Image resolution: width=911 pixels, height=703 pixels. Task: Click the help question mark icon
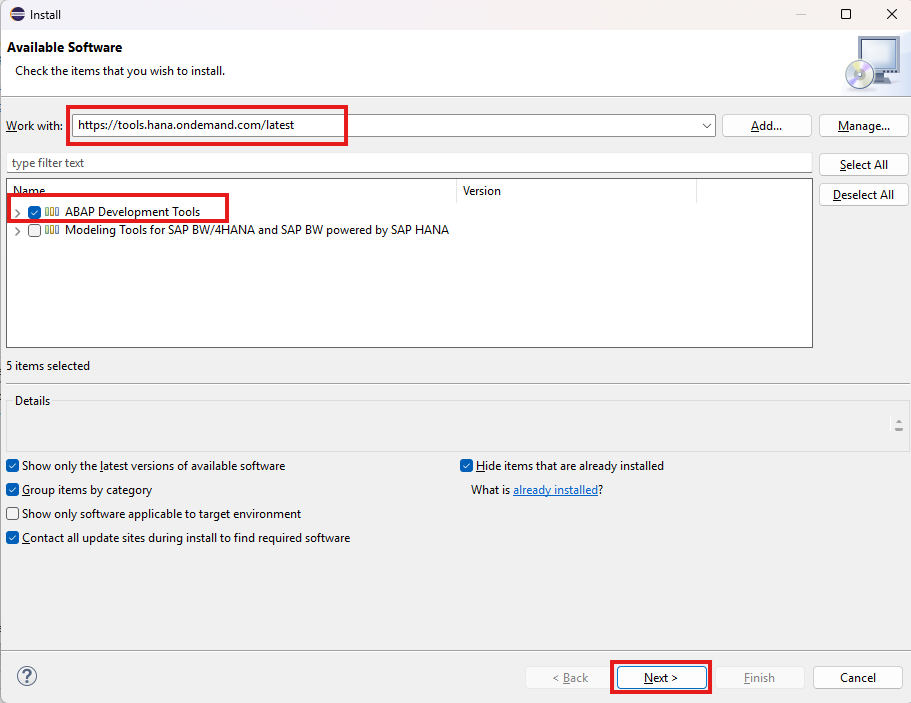point(27,676)
